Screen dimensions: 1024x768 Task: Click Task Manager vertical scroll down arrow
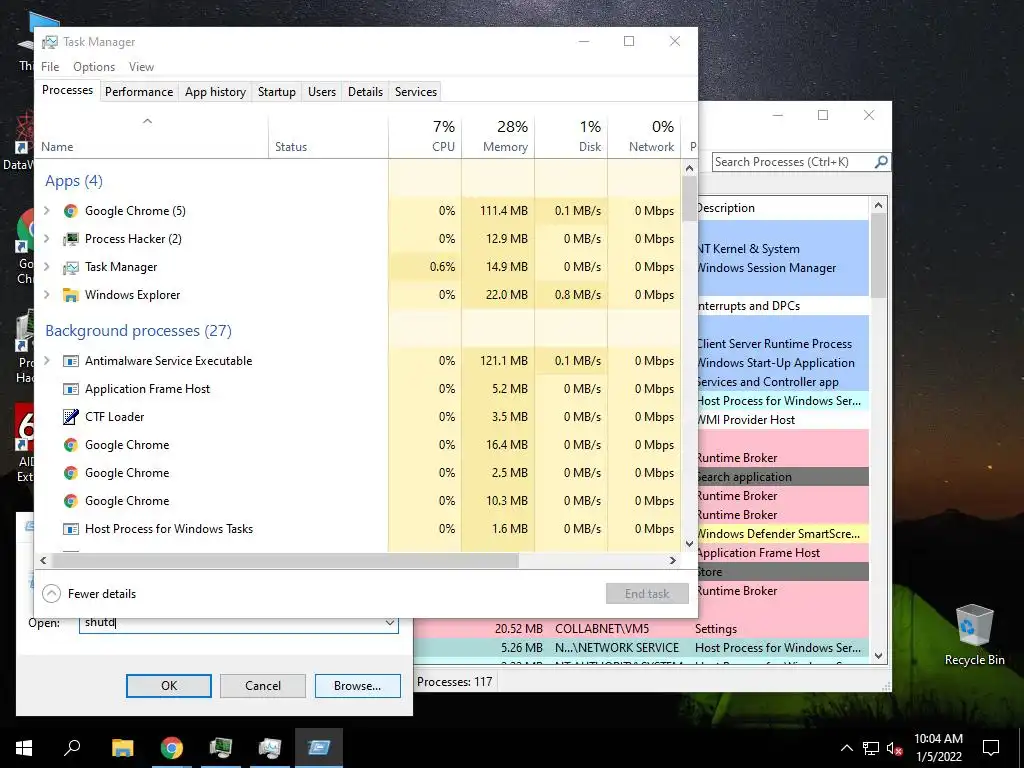tap(690, 543)
